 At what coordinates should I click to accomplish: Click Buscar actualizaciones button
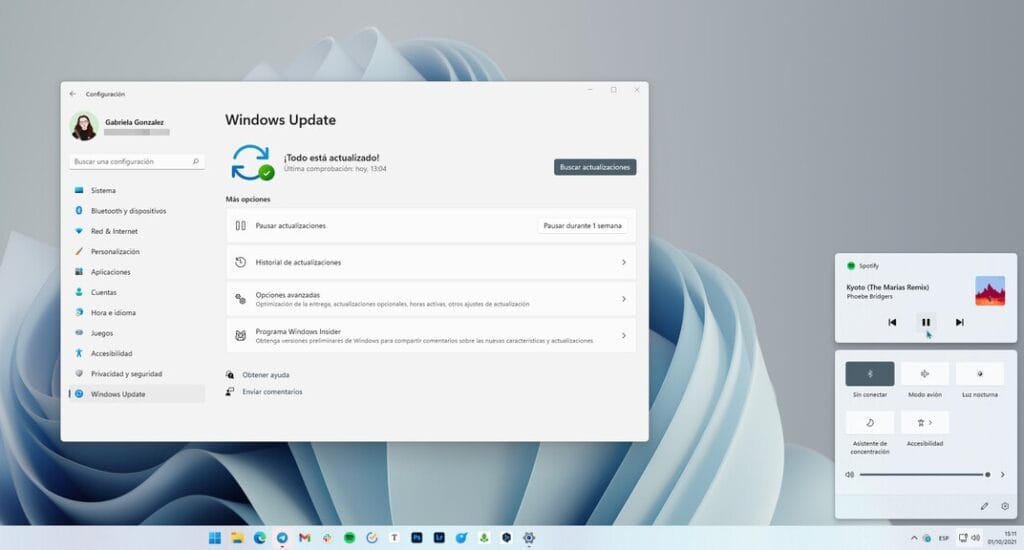pyautogui.click(x=595, y=167)
